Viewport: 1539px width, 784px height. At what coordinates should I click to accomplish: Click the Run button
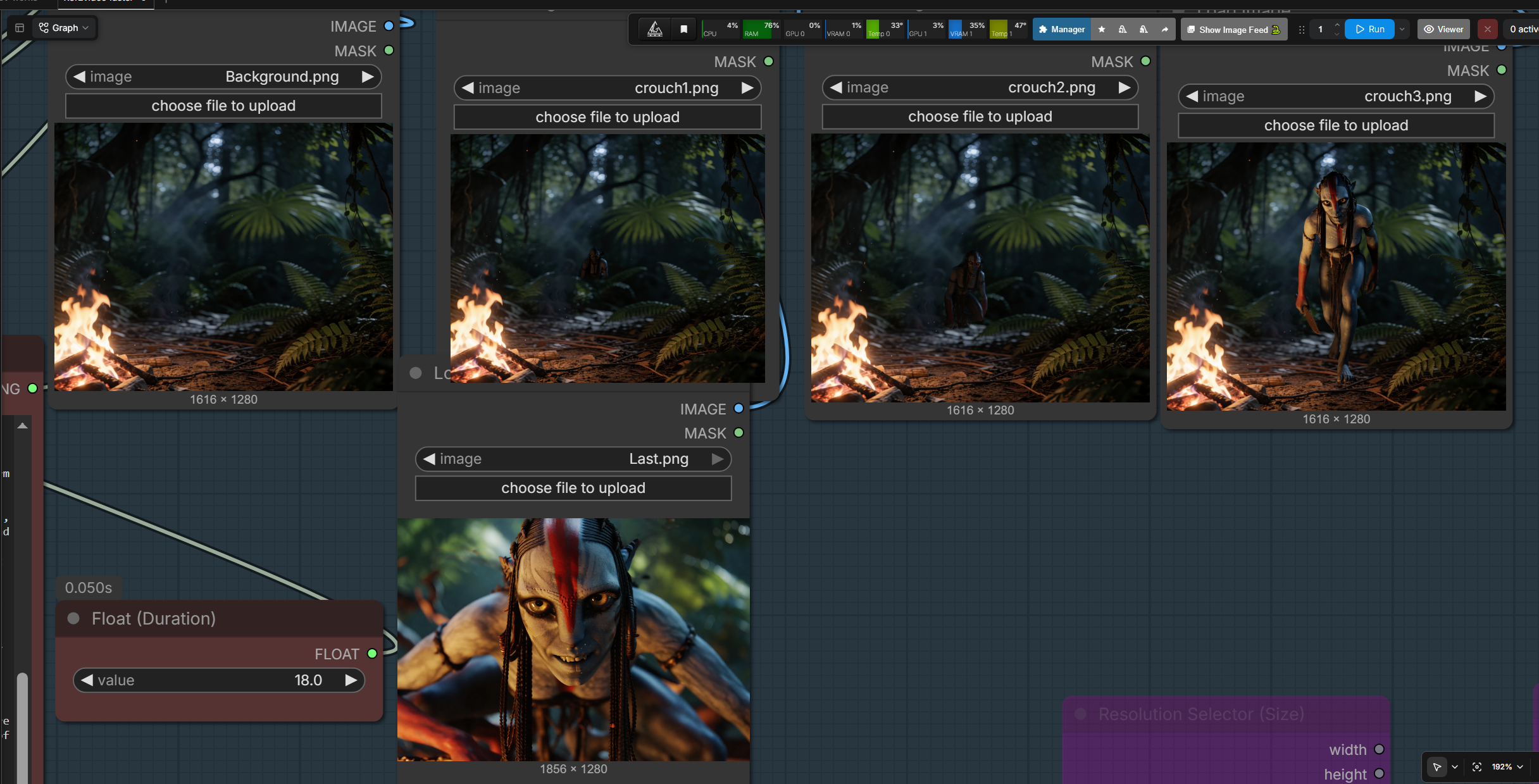coord(1370,29)
